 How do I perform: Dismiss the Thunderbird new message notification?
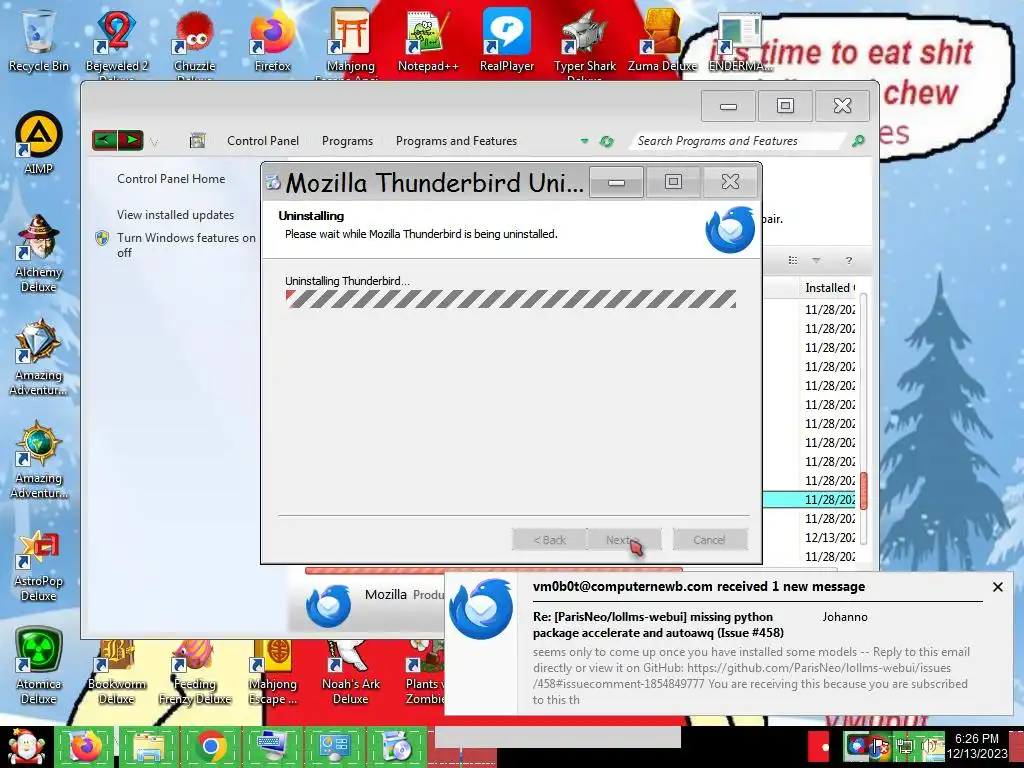(x=997, y=587)
